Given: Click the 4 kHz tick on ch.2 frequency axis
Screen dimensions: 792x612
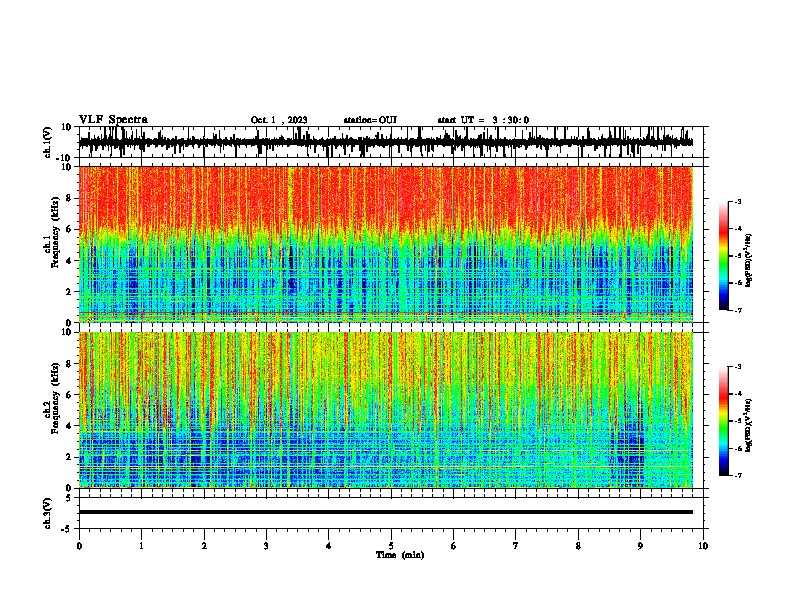Looking at the screenshot, I should [70, 426].
